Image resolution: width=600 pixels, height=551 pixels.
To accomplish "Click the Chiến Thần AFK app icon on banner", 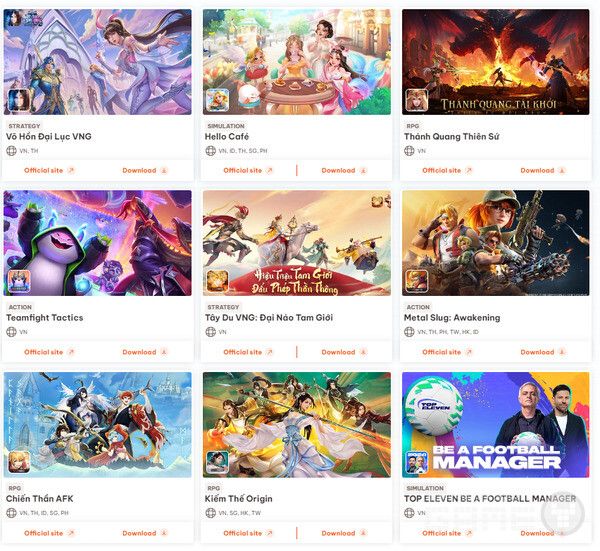I will (x=19, y=462).
